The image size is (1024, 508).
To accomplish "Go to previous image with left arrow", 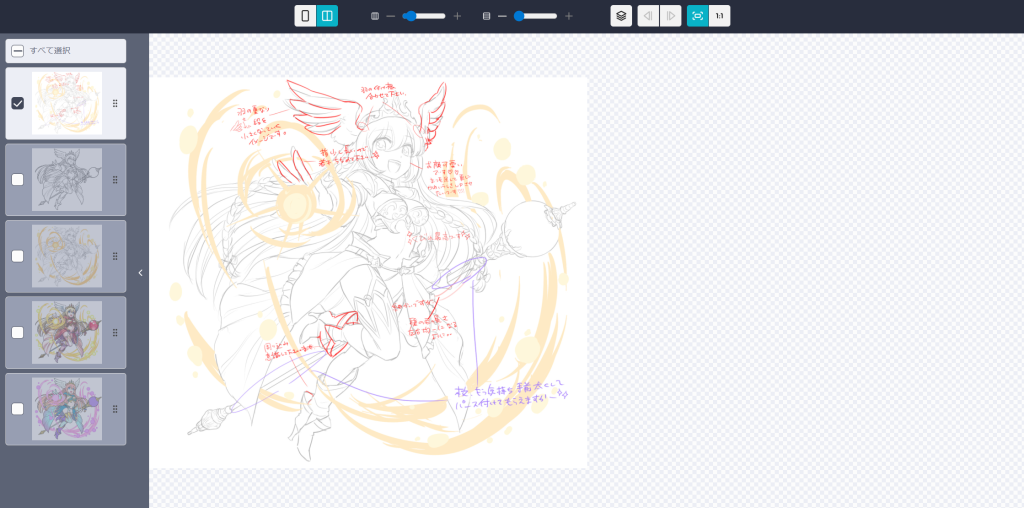I will 648,16.
